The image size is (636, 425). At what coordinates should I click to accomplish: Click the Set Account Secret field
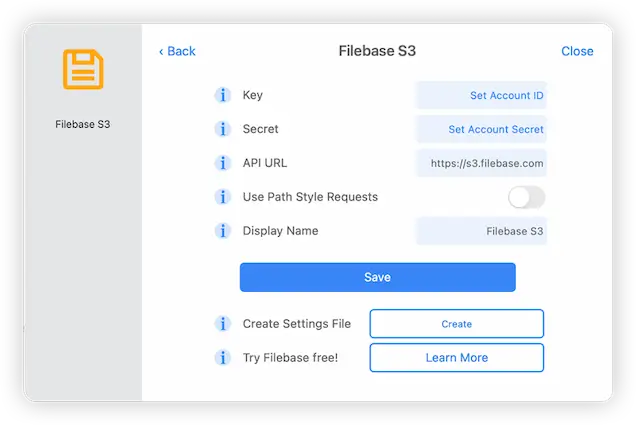pos(481,129)
